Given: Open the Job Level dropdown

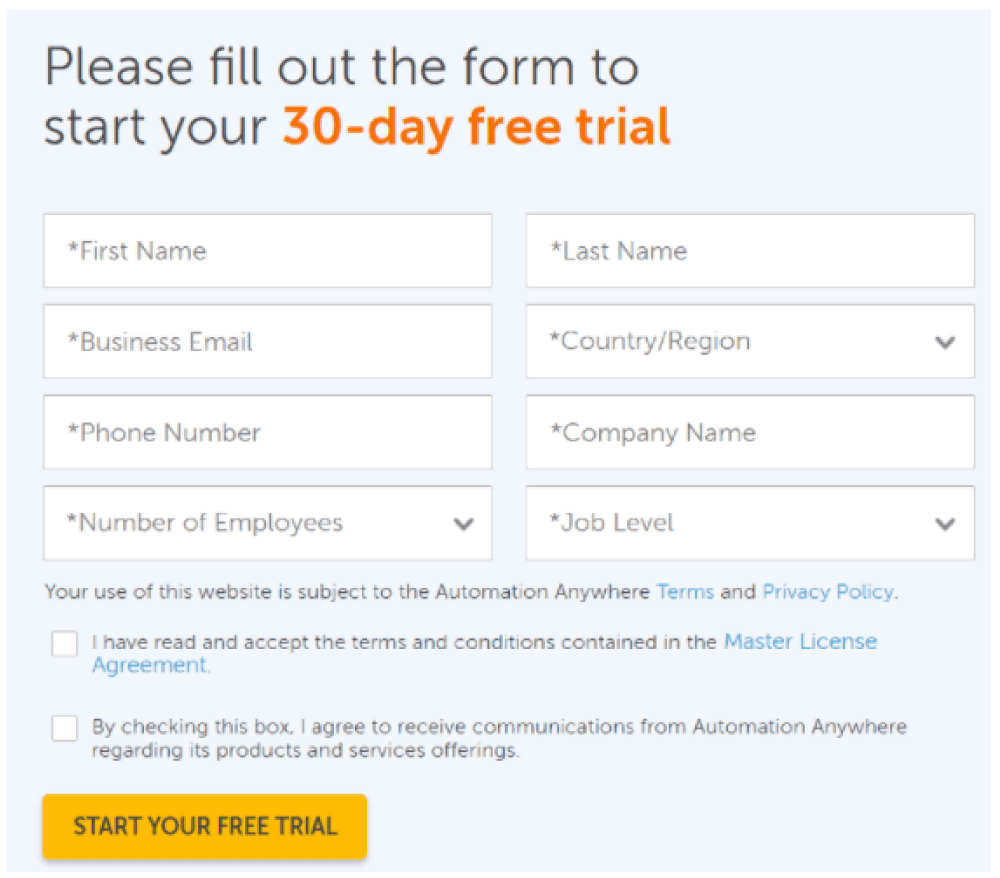Looking at the screenshot, I should pos(748,523).
